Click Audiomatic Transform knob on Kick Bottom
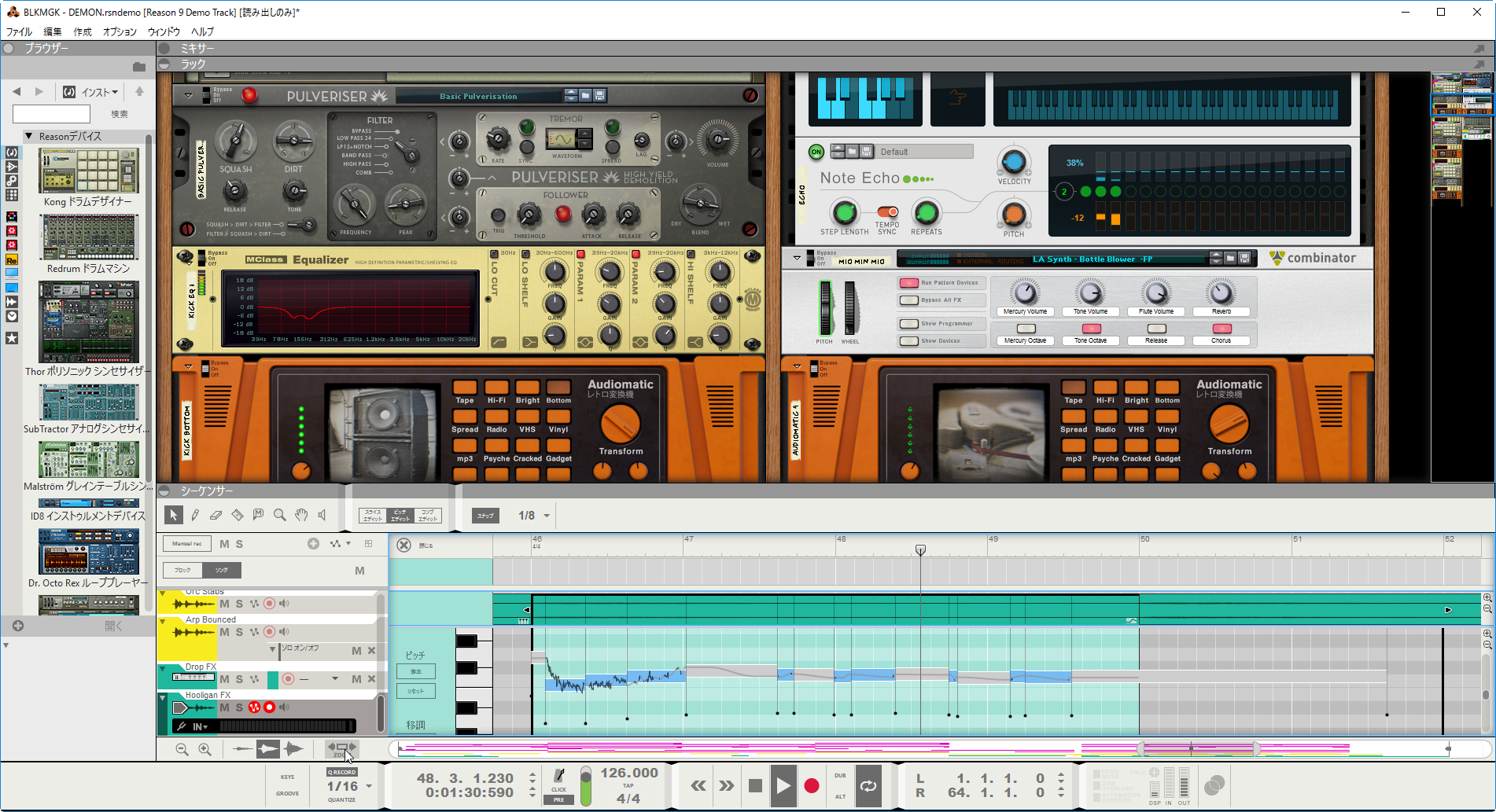 point(621,424)
